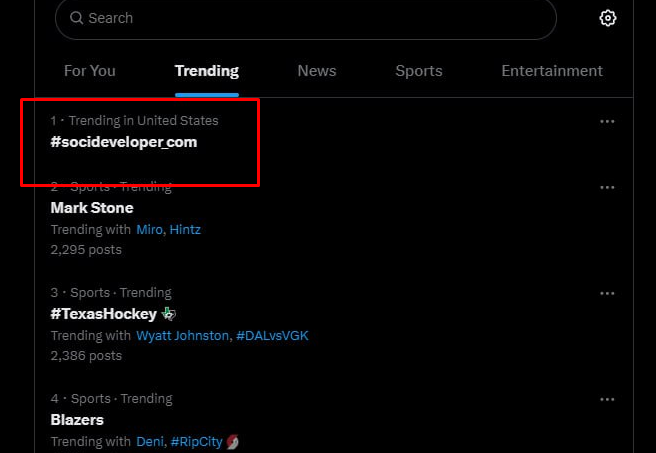The height and width of the screenshot is (453, 656).
Task: Follow the Hintz related trend link
Action: point(185,230)
